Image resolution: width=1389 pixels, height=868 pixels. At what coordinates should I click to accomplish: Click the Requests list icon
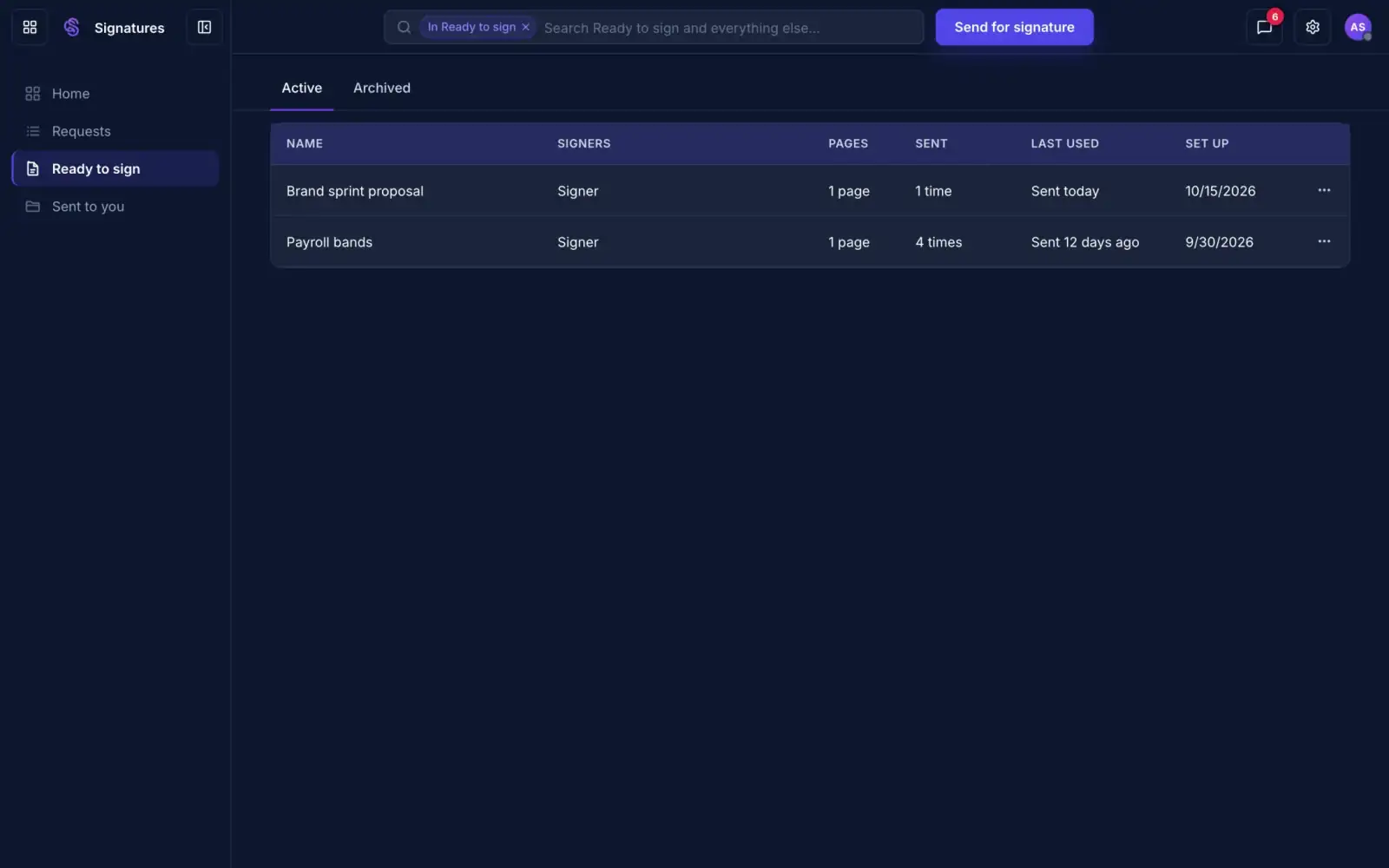point(33,131)
